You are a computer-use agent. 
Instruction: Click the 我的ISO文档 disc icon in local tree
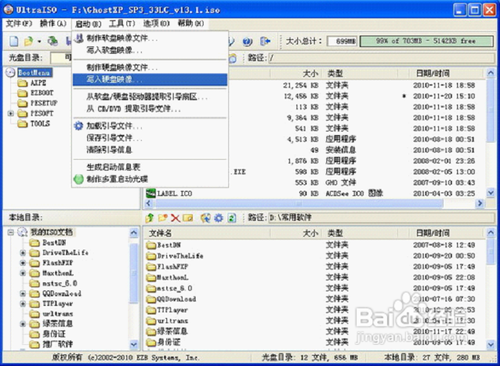pyautogui.click(x=22, y=232)
